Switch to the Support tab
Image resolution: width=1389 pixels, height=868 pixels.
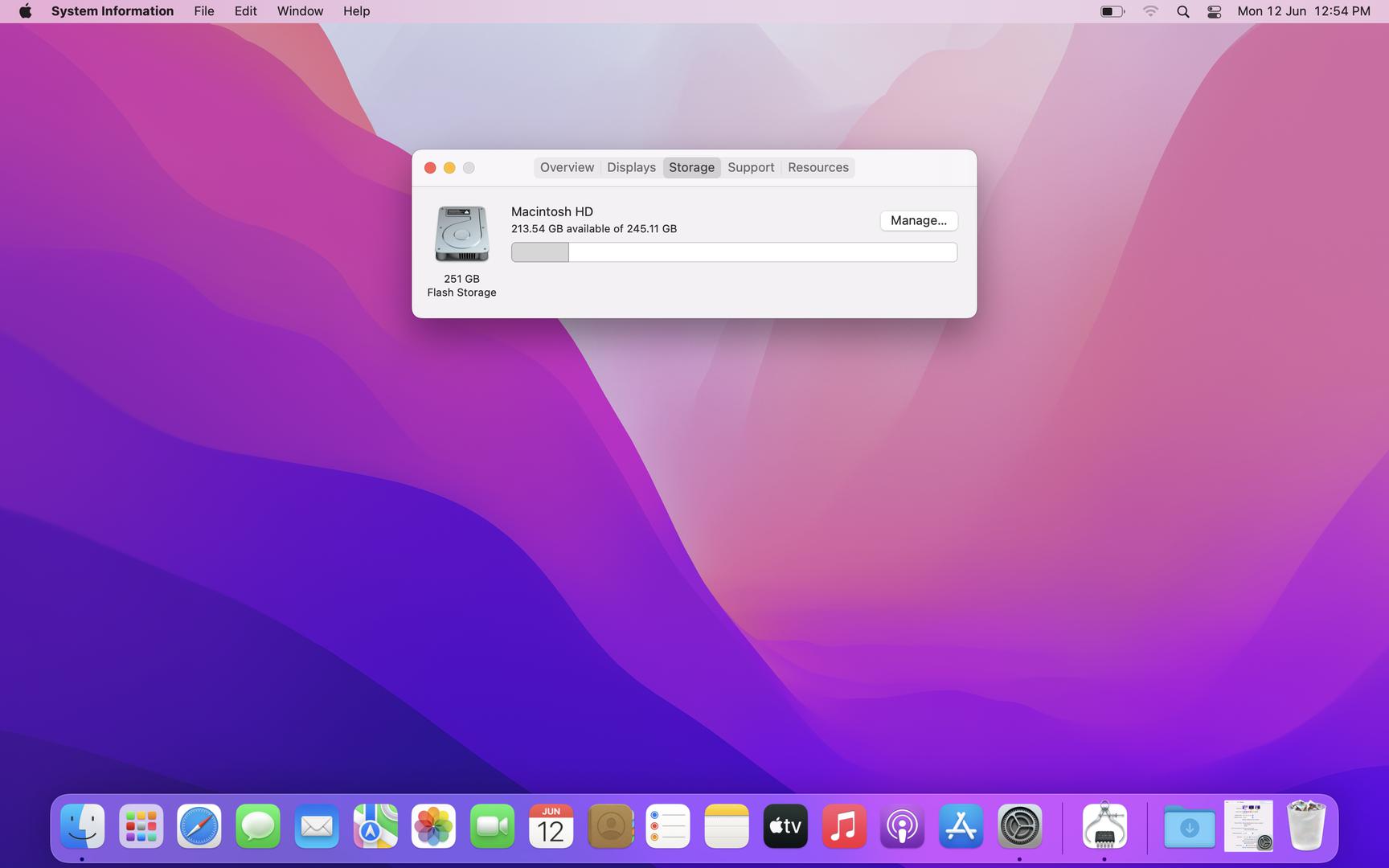751,167
